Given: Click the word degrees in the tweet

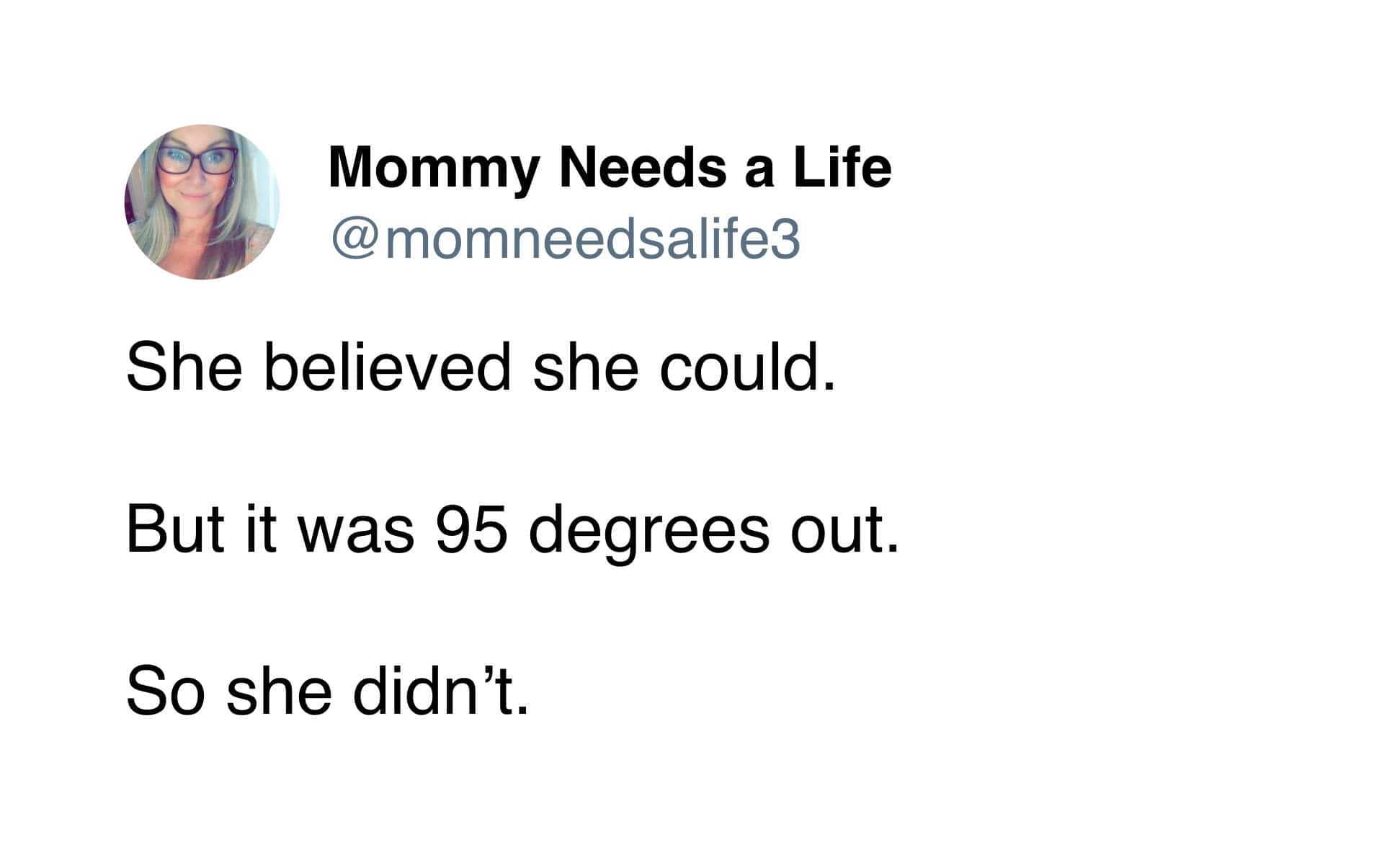Looking at the screenshot, I should coord(649,534).
